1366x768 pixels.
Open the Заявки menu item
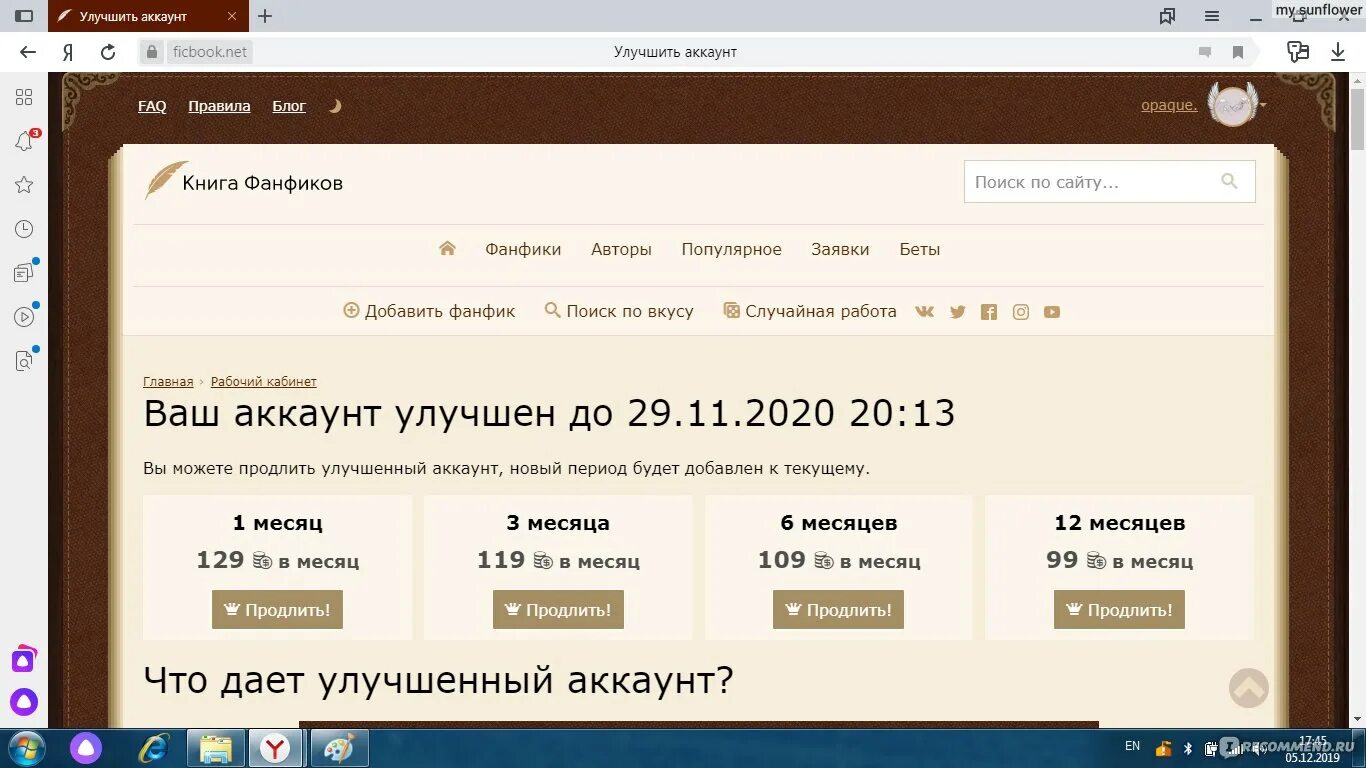point(840,250)
